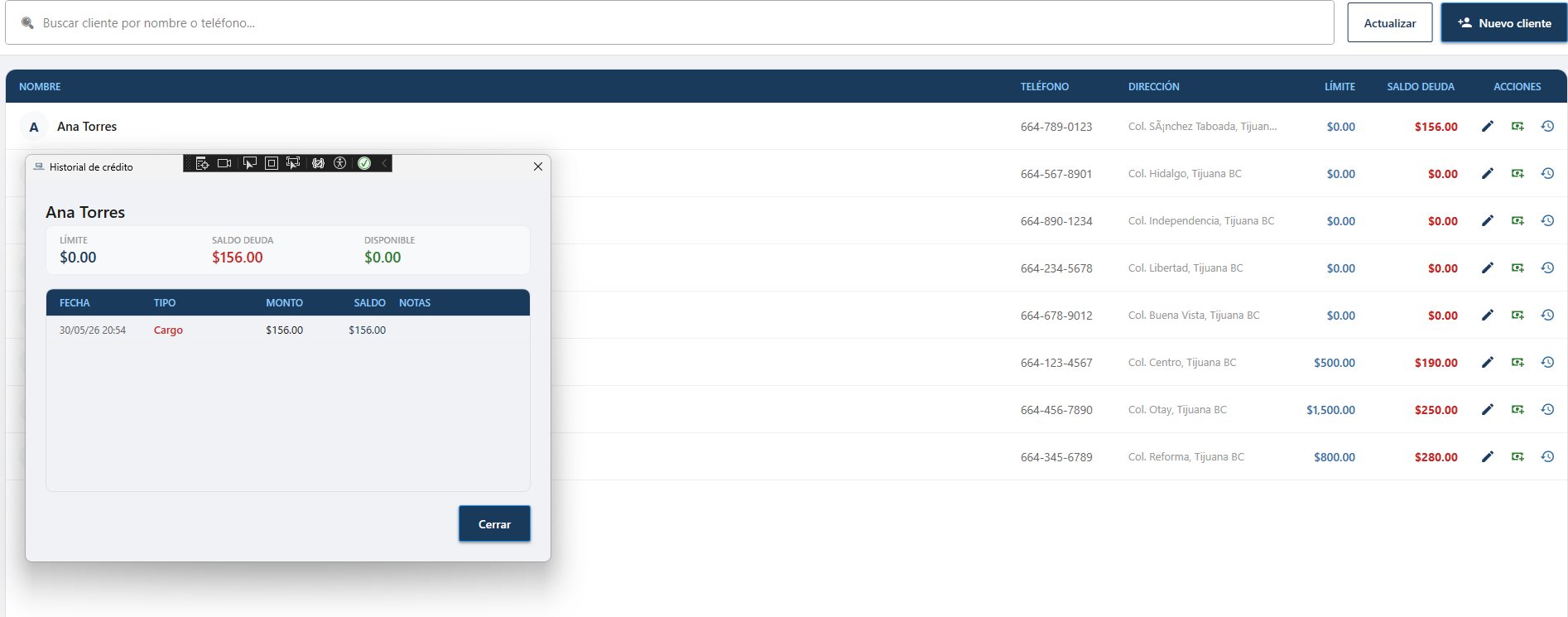This screenshot has width=1568, height=617.
Task: Open history for client 664-345-6789
Action: point(1547,457)
